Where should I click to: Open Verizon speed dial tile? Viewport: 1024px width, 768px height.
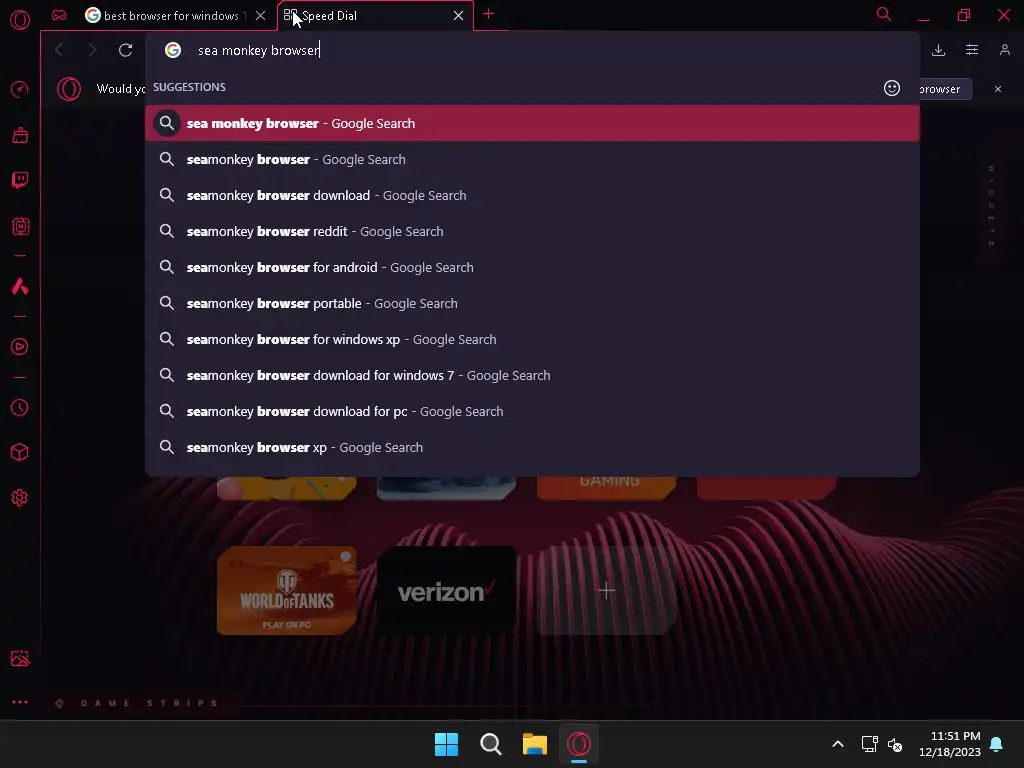(x=447, y=590)
